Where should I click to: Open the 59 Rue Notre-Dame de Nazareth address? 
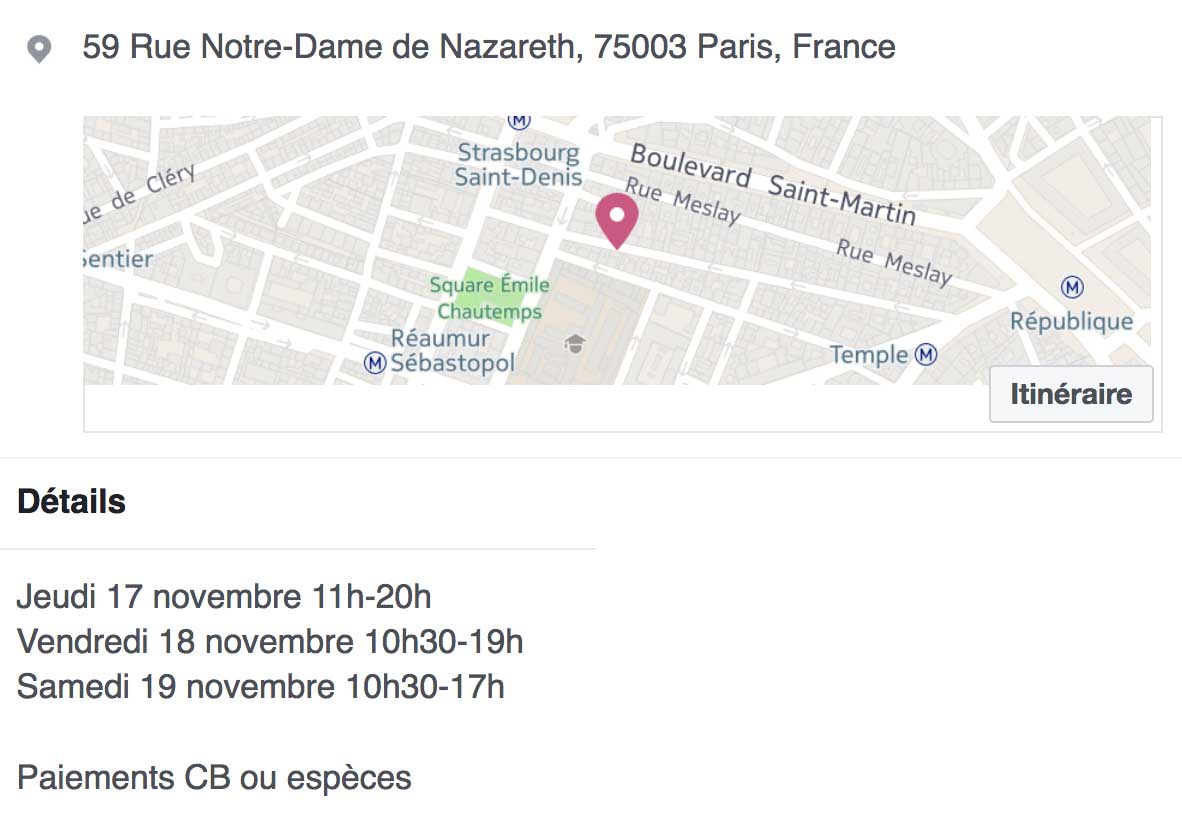click(x=488, y=47)
